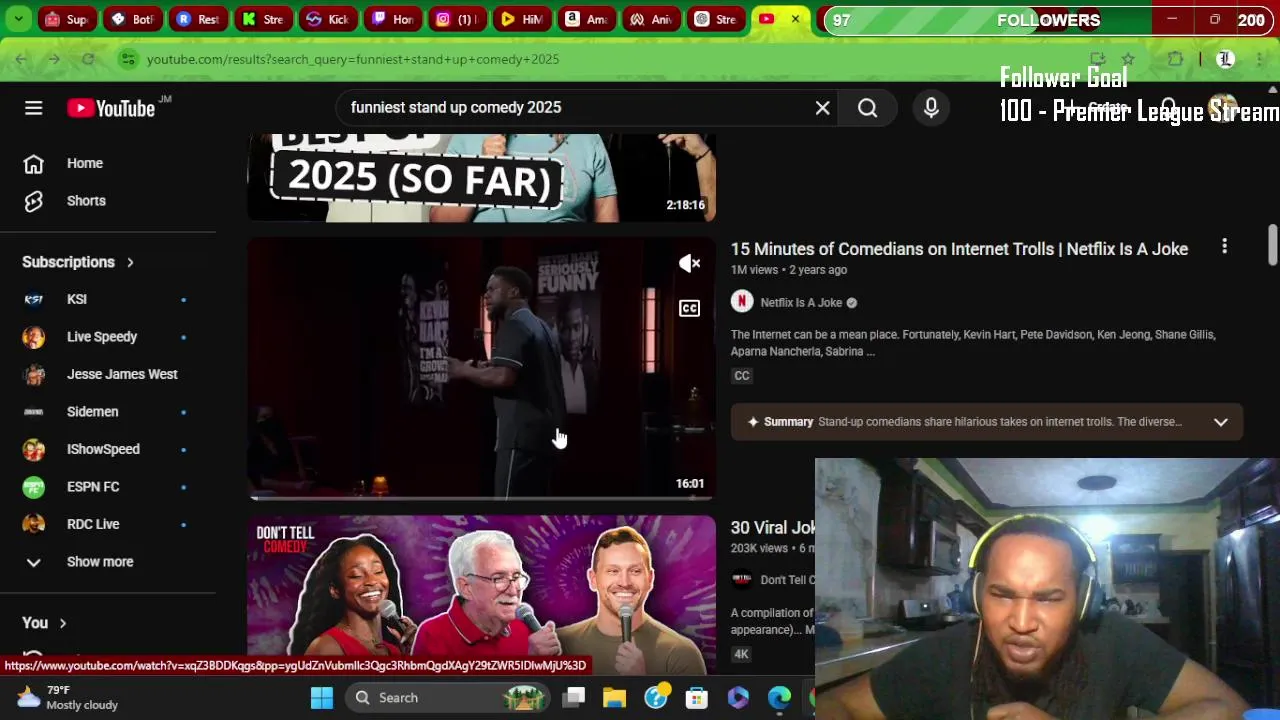Image resolution: width=1280 pixels, height=720 pixels.
Task: Unmute the Kevin Hart preview video
Action: click(689, 264)
